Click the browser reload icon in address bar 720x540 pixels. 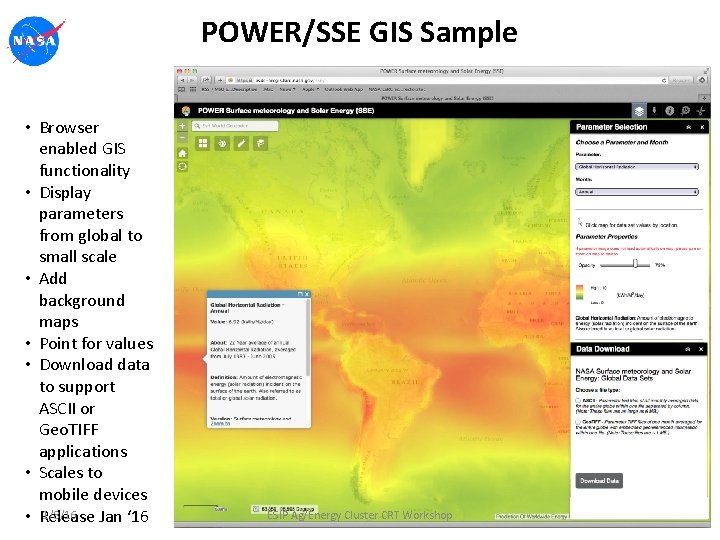click(664, 80)
